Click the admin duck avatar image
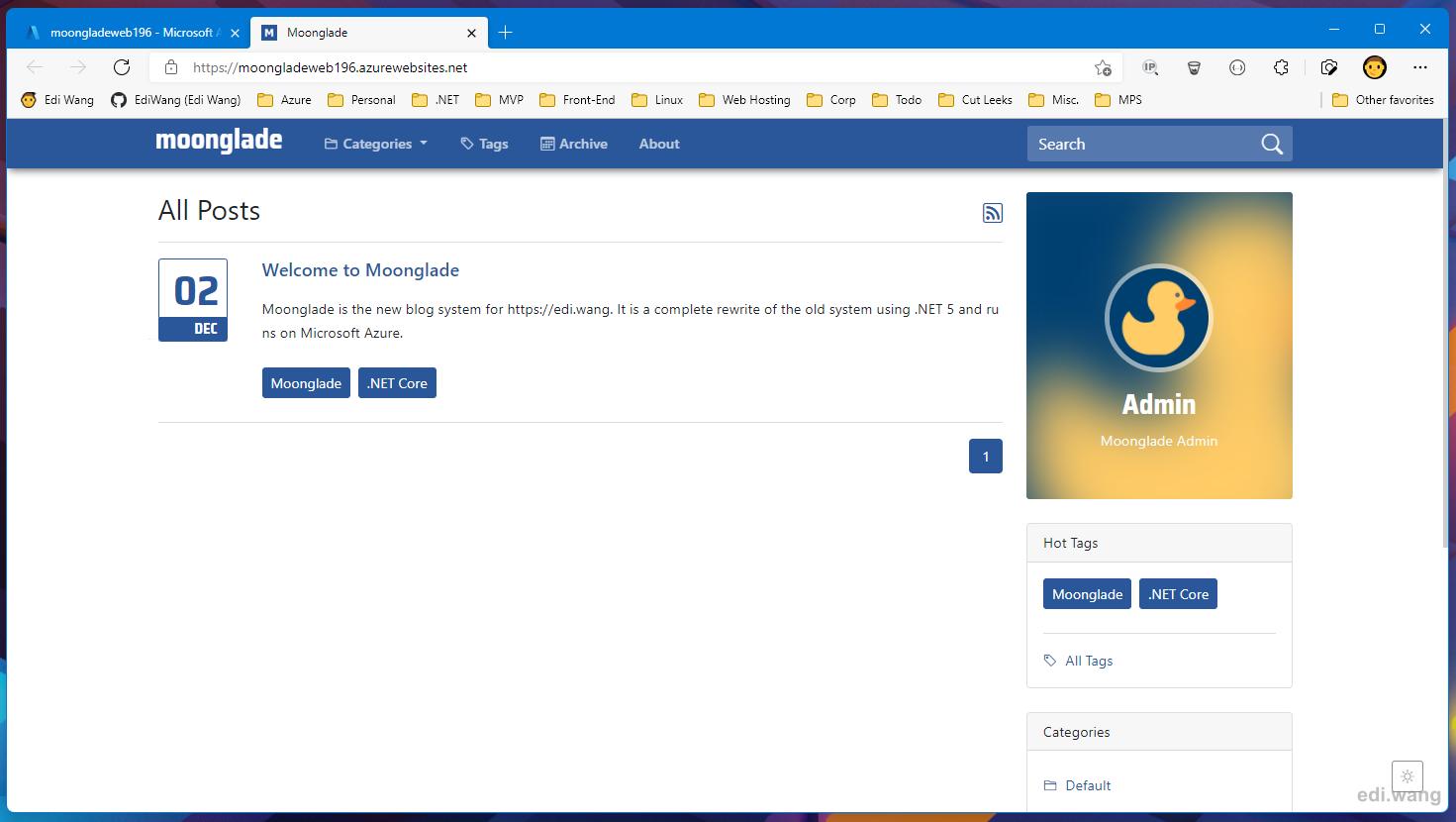 1159,318
